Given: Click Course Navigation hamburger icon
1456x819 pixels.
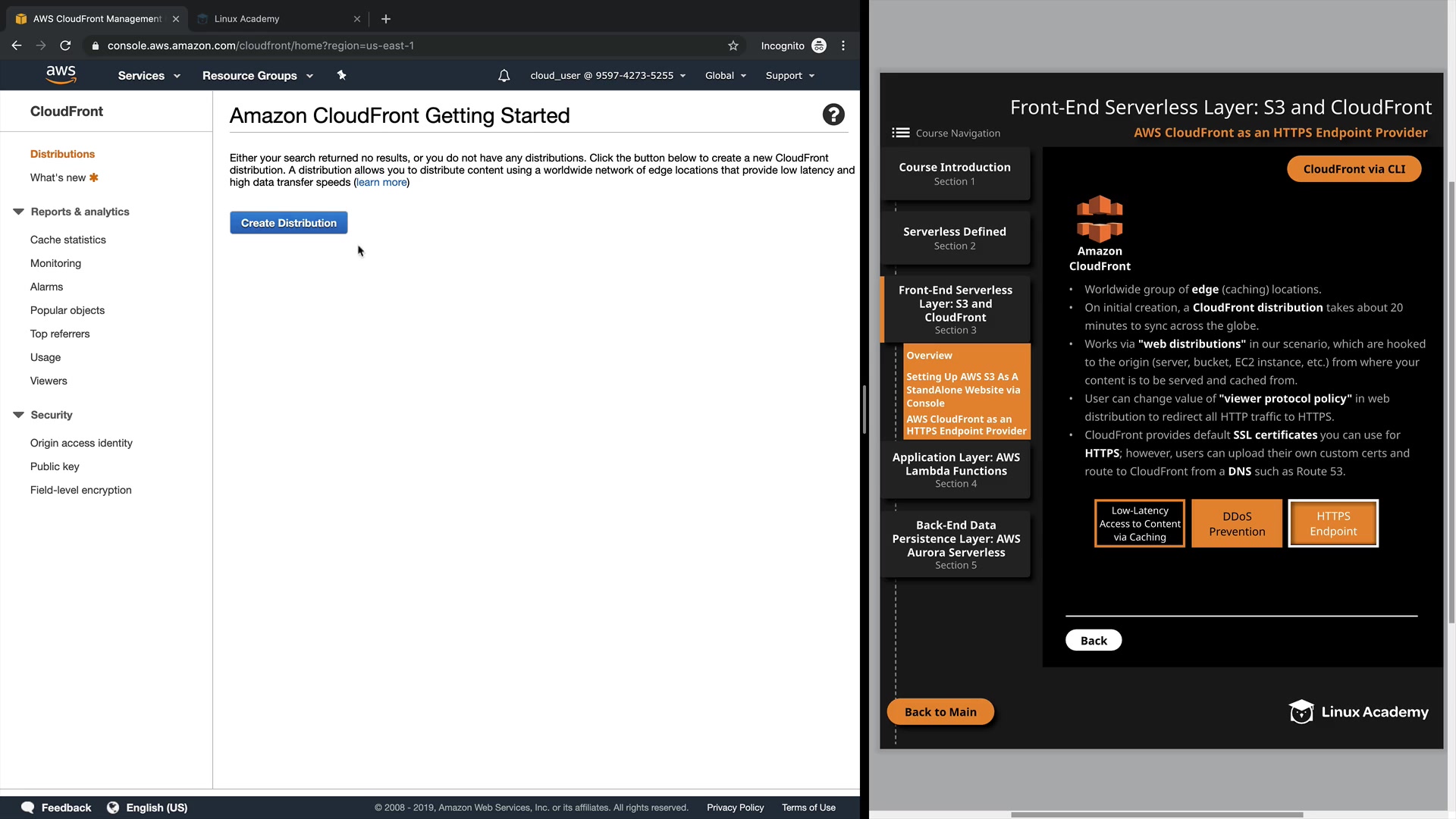Looking at the screenshot, I should [900, 133].
